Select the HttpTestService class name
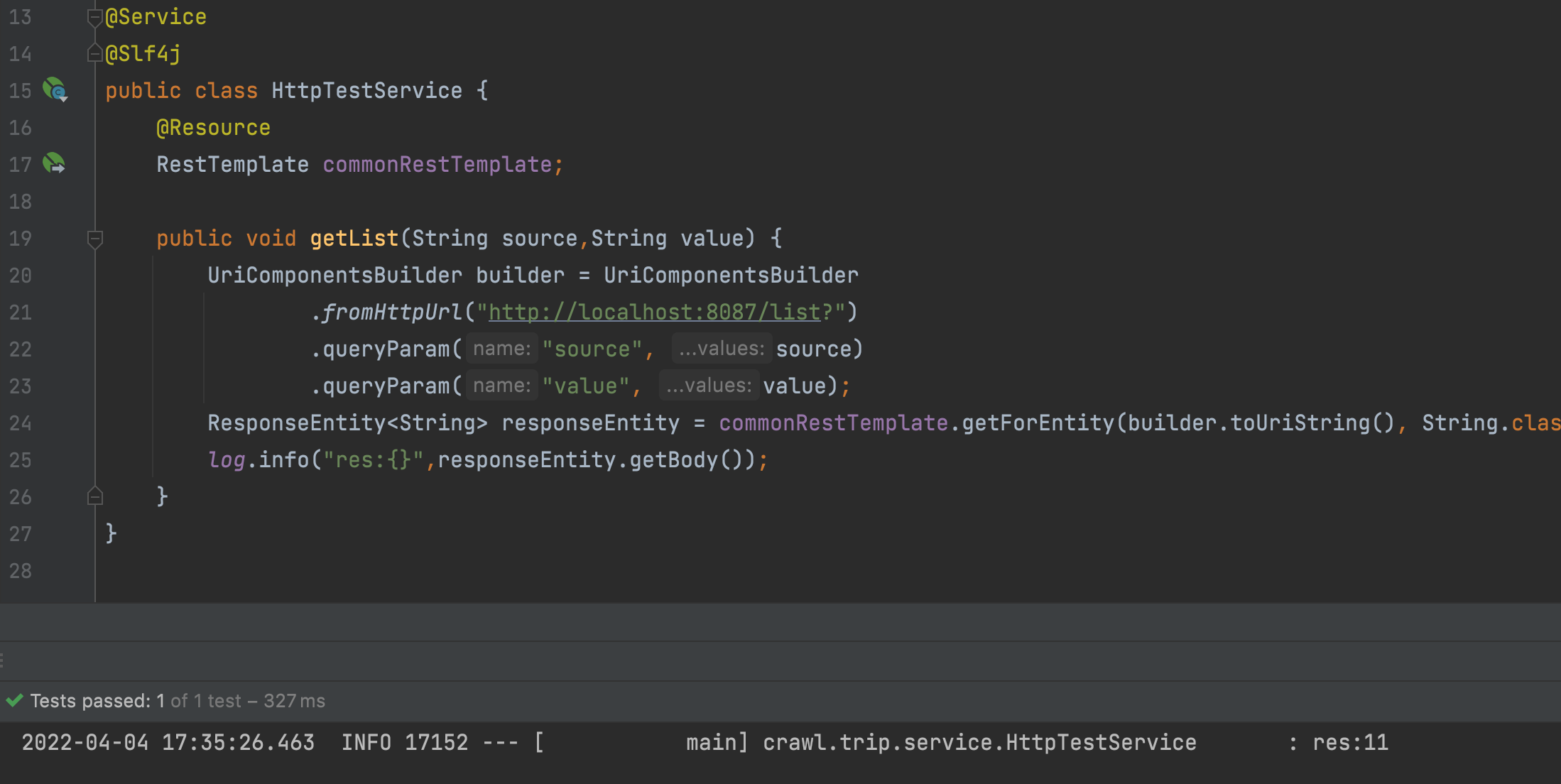This screenshot has width=1561, height=784. pos(366,90)
